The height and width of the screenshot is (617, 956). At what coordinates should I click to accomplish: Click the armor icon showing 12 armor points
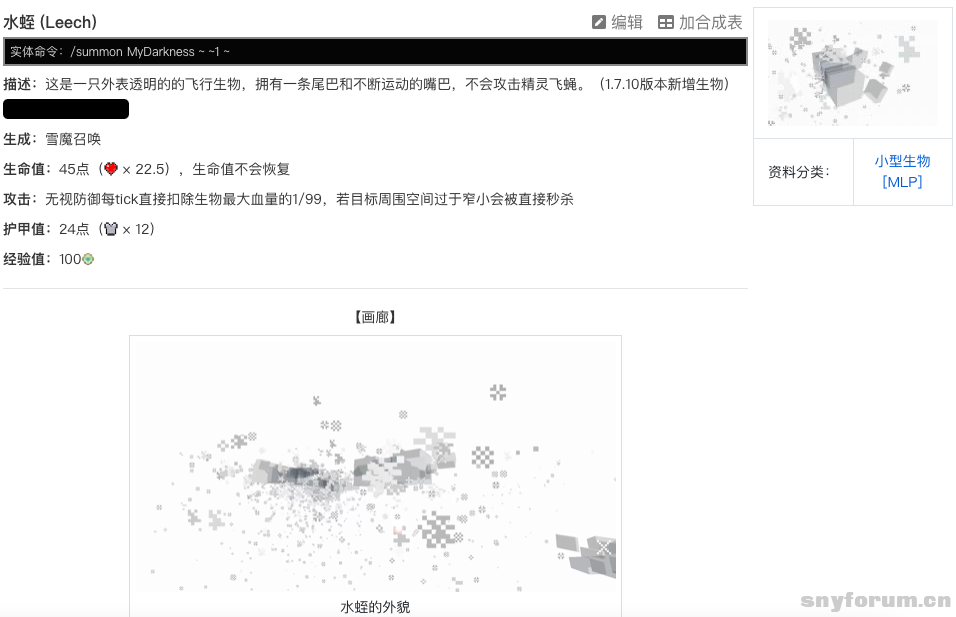tap(112, 228)
